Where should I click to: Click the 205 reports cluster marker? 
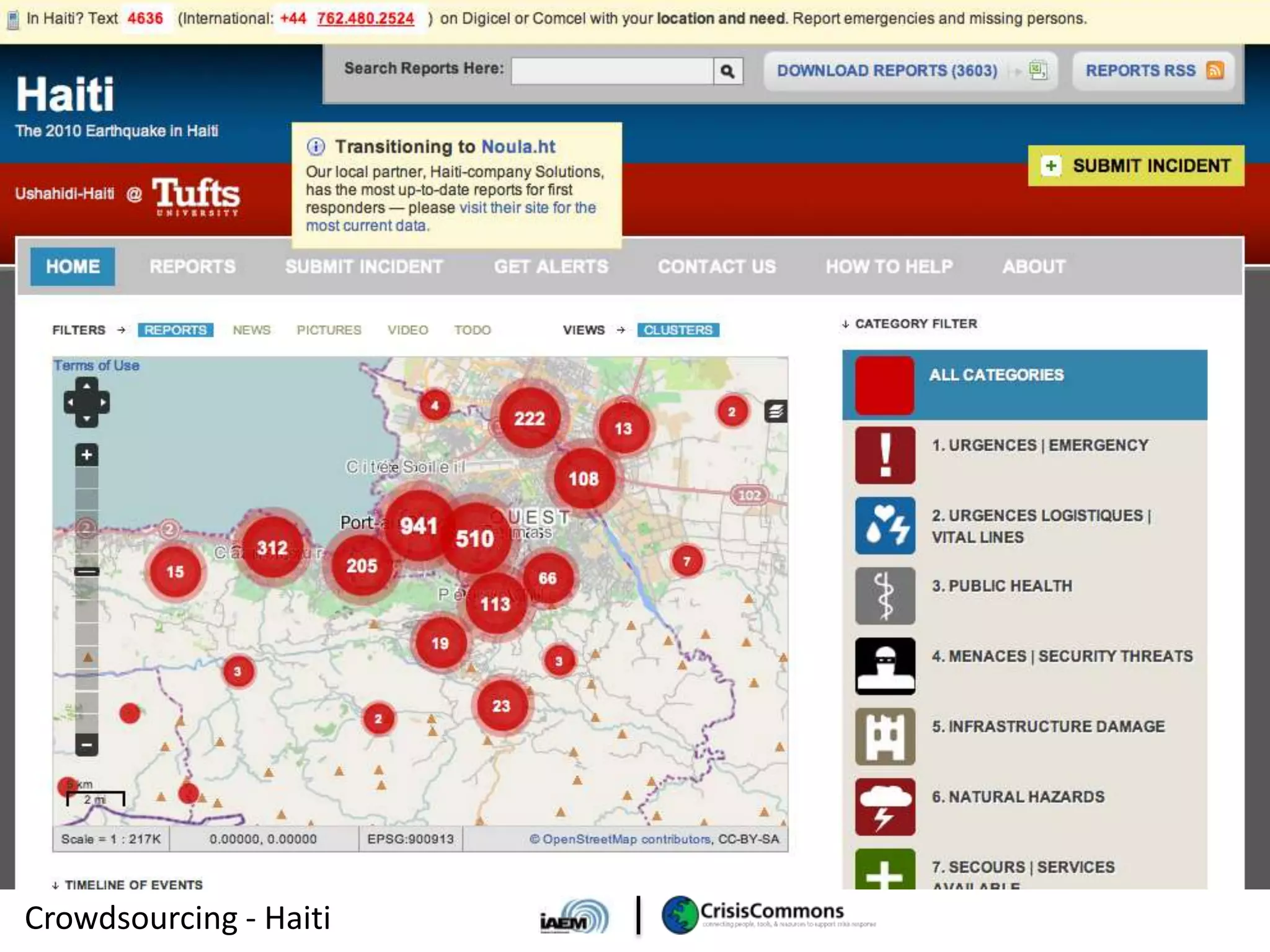pyautogui.click(x=362, y=565)
